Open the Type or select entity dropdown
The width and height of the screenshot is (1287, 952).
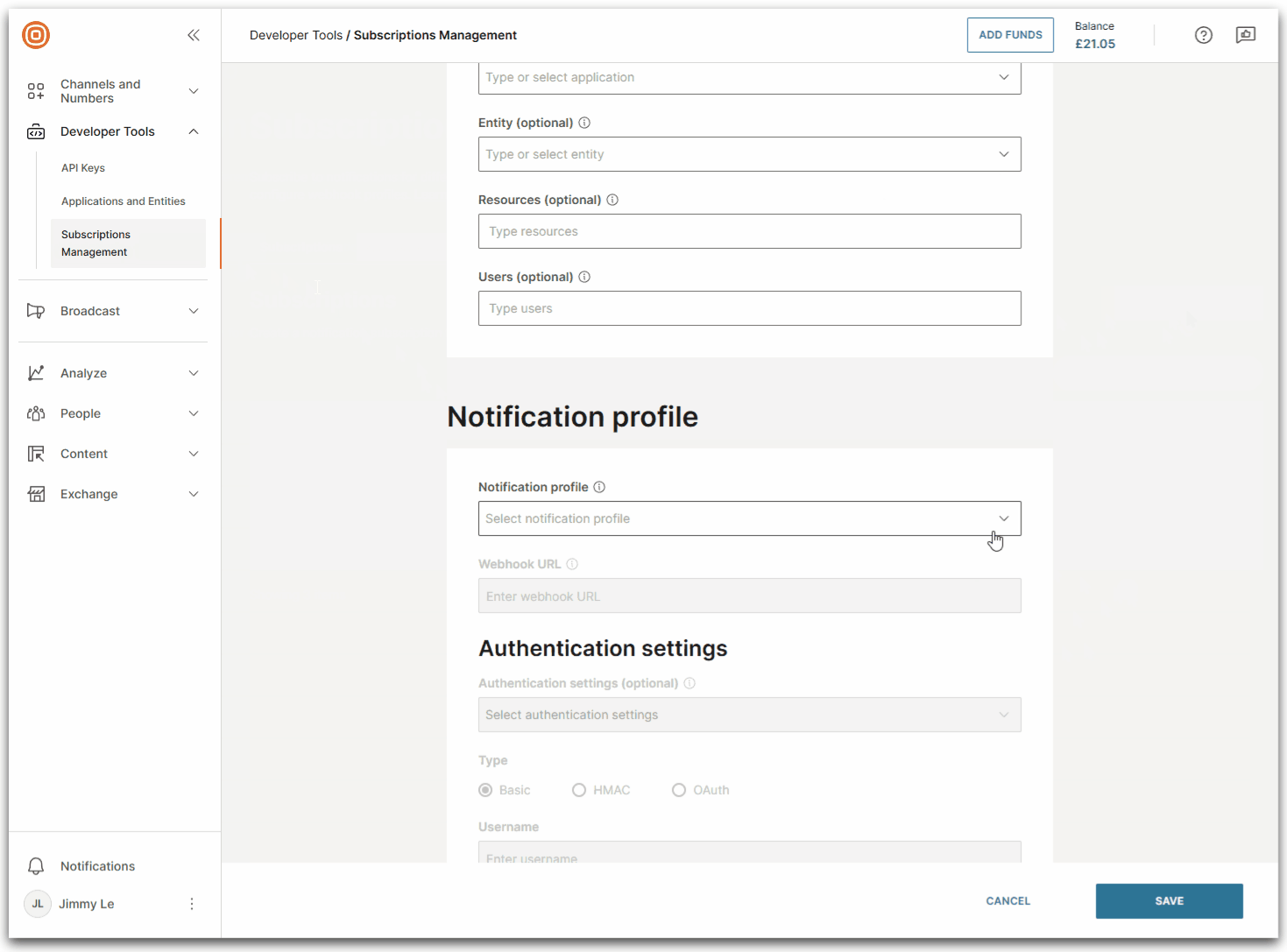750,154
